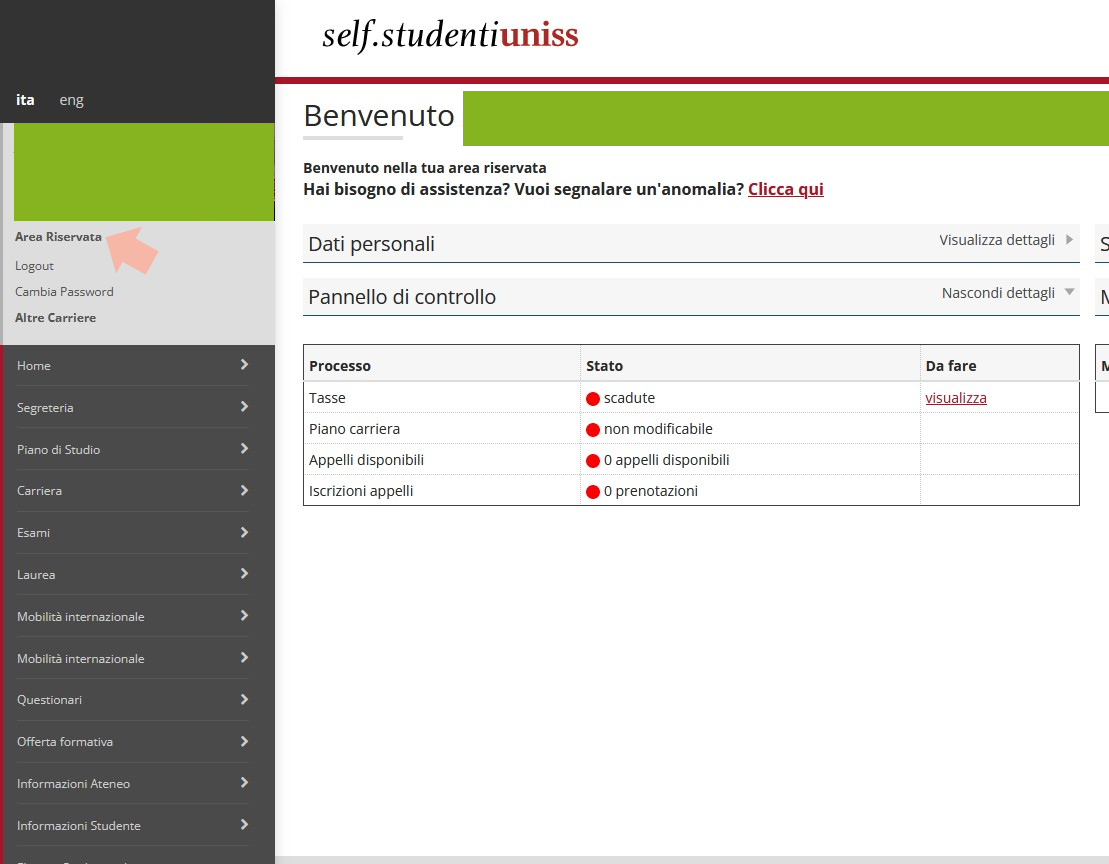Click the chevron icon next to Home
The image size is (1109, 864).
tap(245, 366)
